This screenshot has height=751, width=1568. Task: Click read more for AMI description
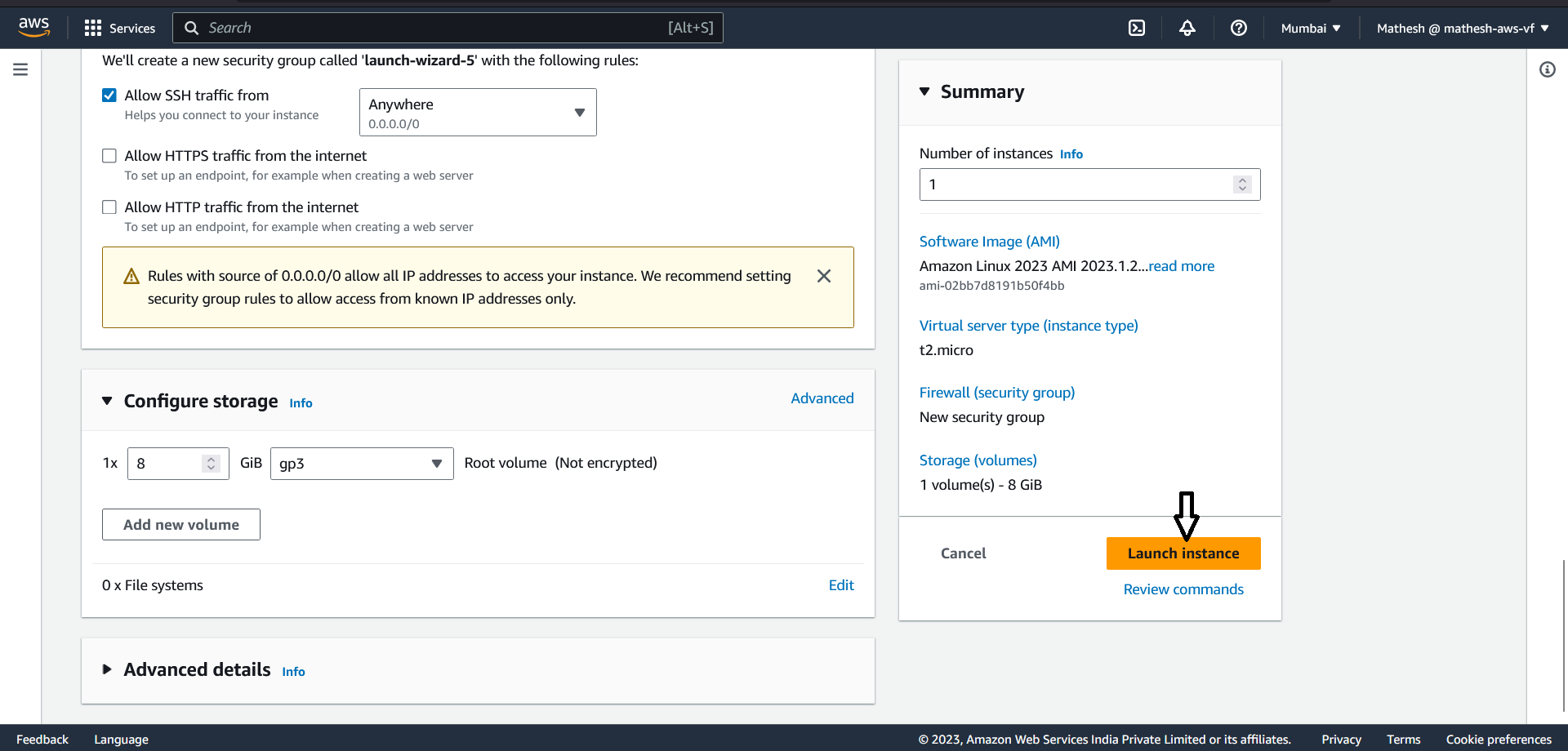coord(1181,266)
